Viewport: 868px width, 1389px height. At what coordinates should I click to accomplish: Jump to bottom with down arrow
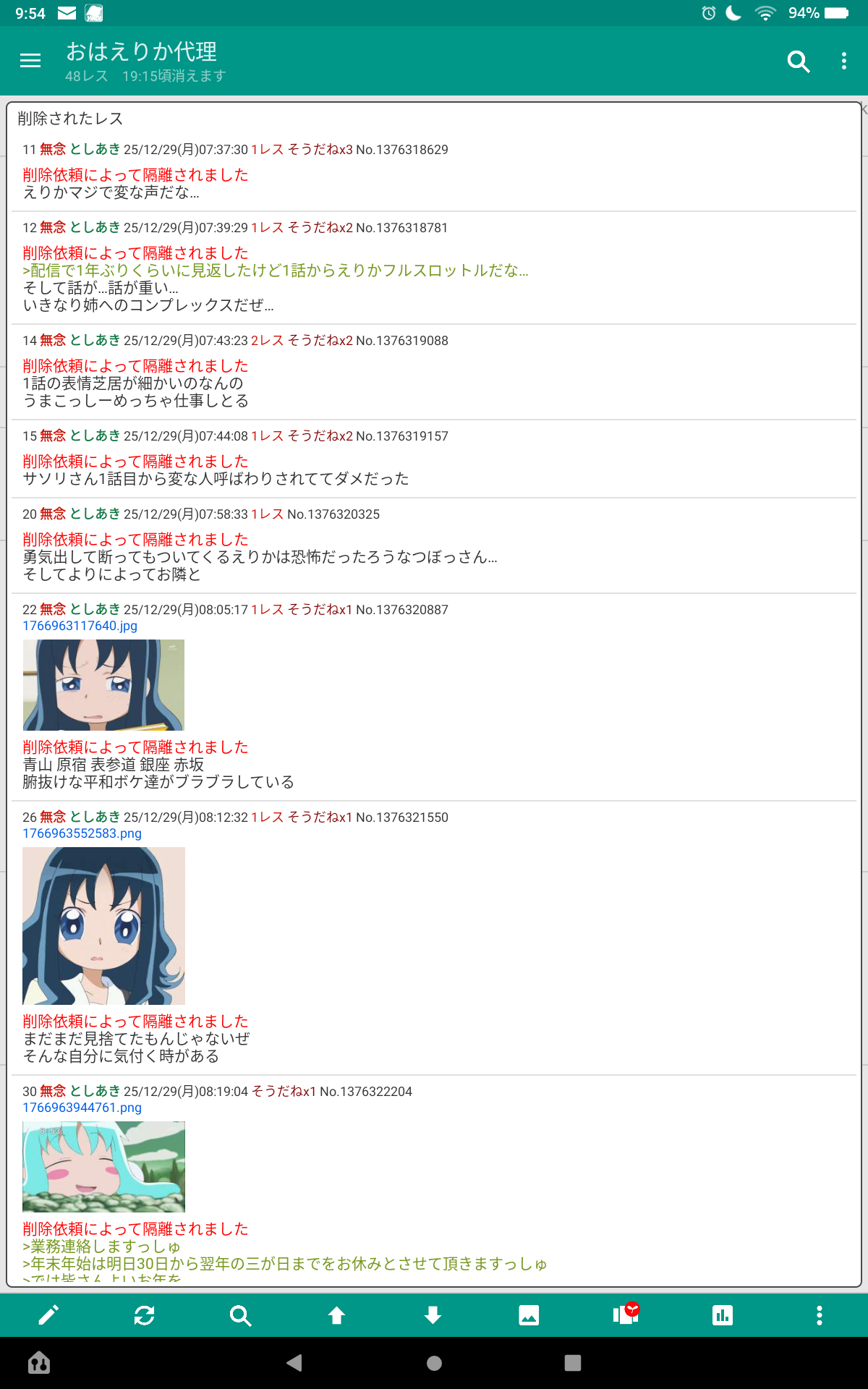433,1315
